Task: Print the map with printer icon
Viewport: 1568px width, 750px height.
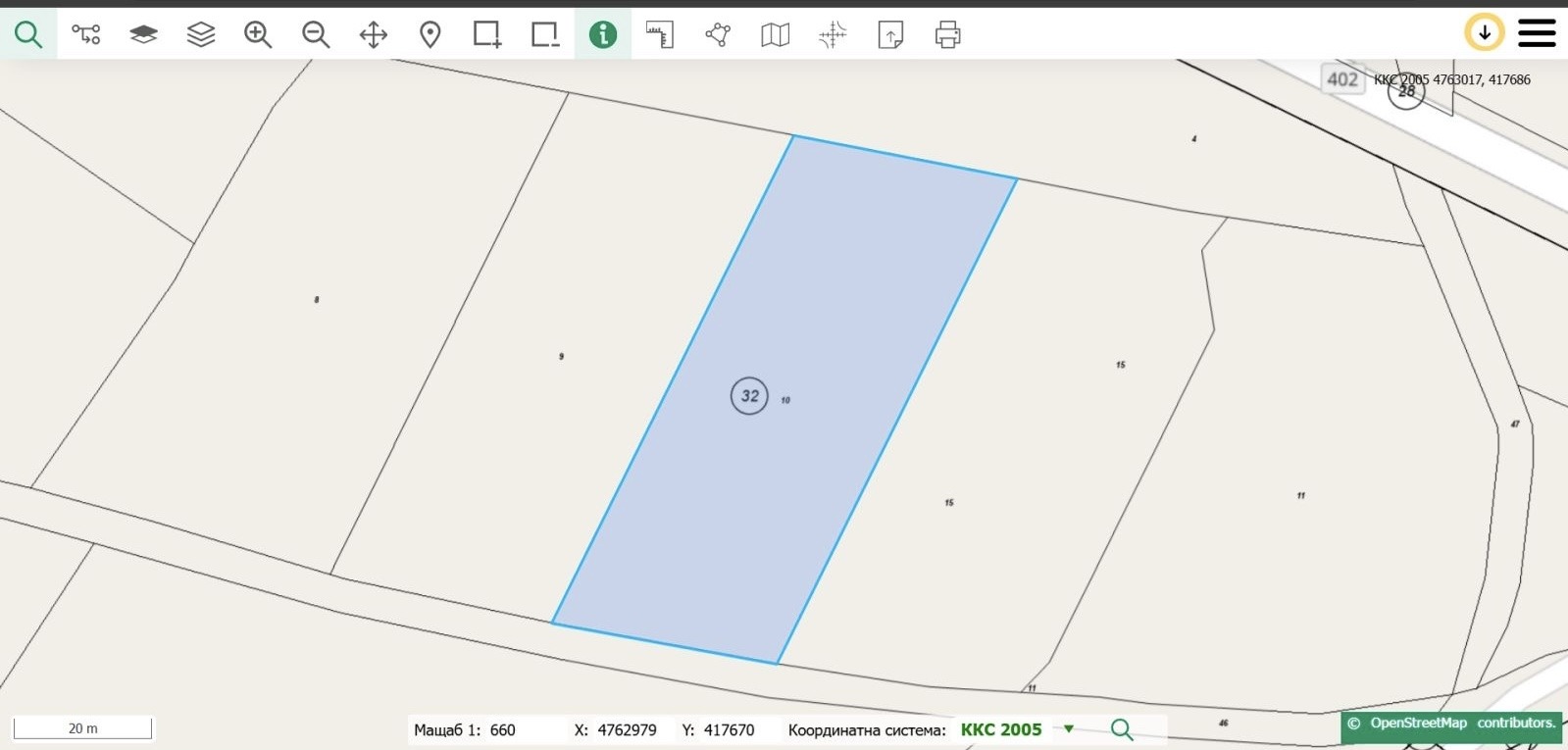Action: [x=947, y=34]
